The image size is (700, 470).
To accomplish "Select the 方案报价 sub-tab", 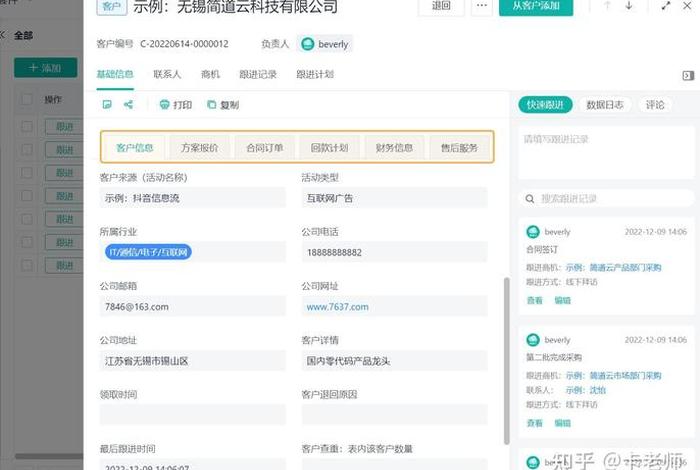I will [x=200, y=148].
